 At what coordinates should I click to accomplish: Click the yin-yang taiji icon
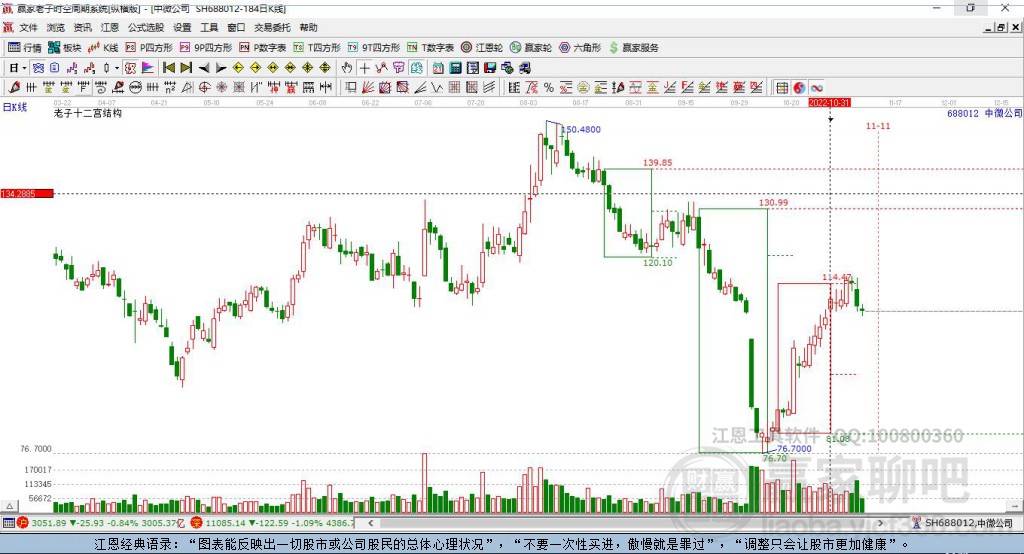coord(799,88)
